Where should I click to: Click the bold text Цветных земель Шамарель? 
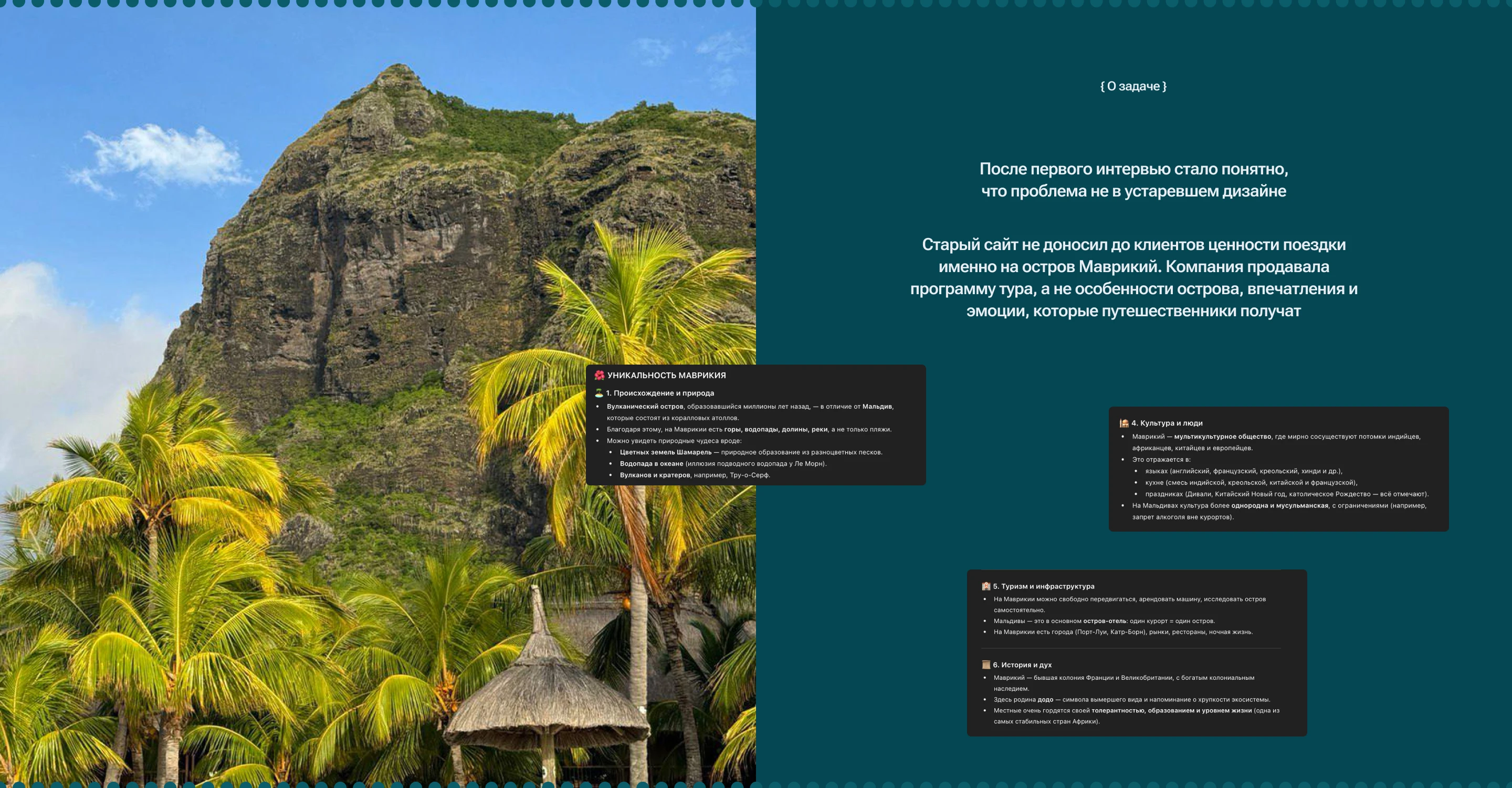pos(666,452)
